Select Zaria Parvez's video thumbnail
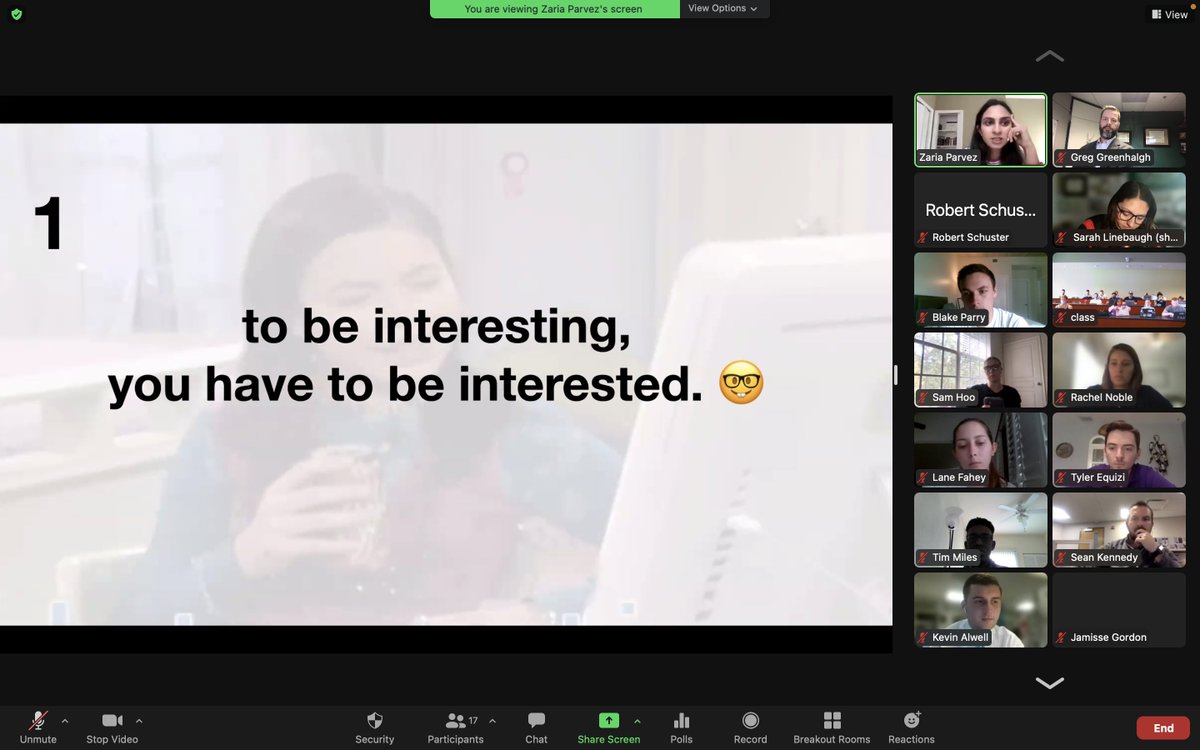This screenshot has width=1200, height=750. [x=979, y=128]
